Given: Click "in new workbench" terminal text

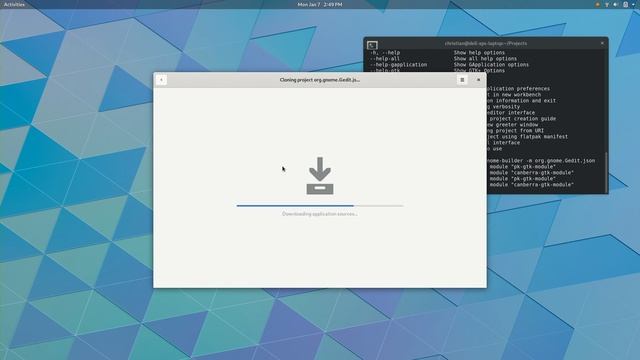Looking at the screenshot, I should tap(517, 95).
